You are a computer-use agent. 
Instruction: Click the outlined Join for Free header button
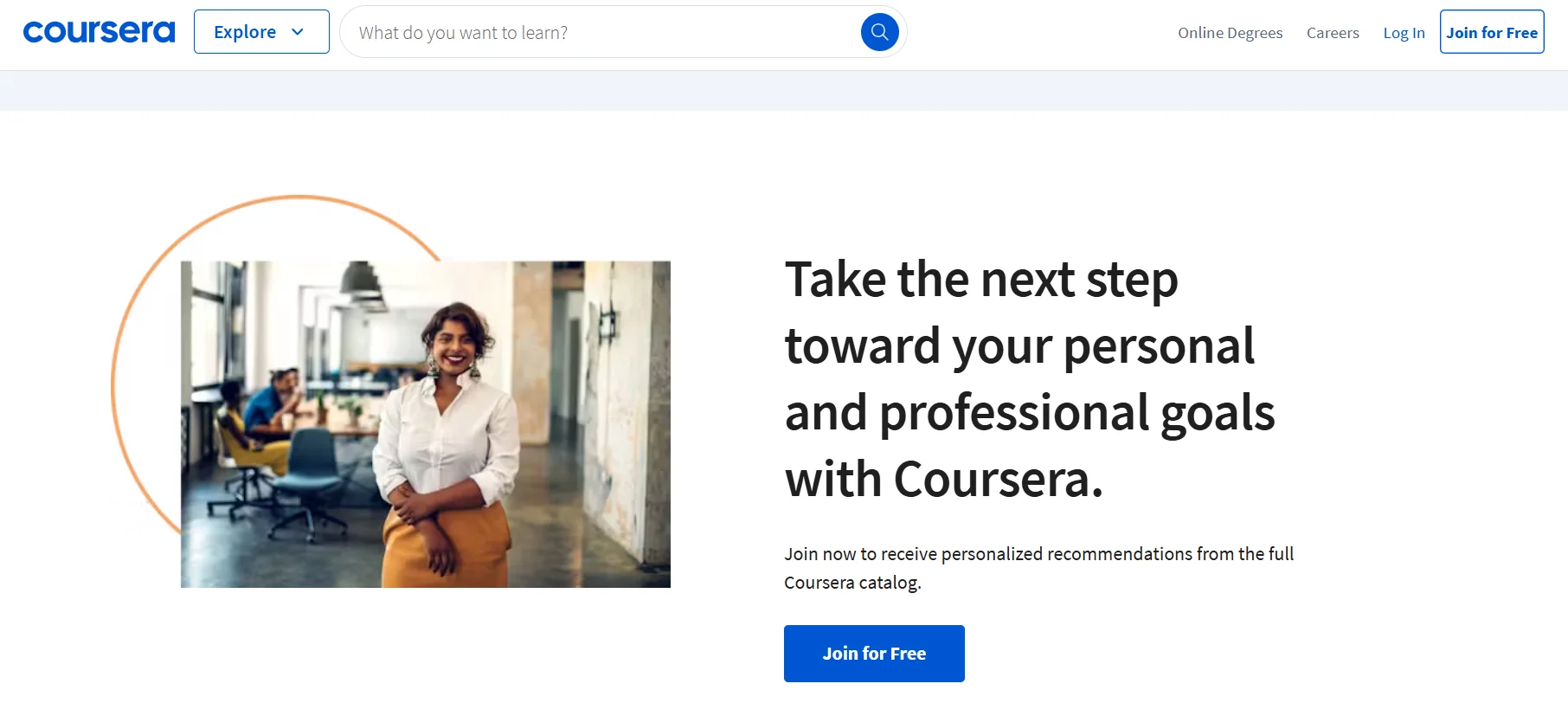1492,32
